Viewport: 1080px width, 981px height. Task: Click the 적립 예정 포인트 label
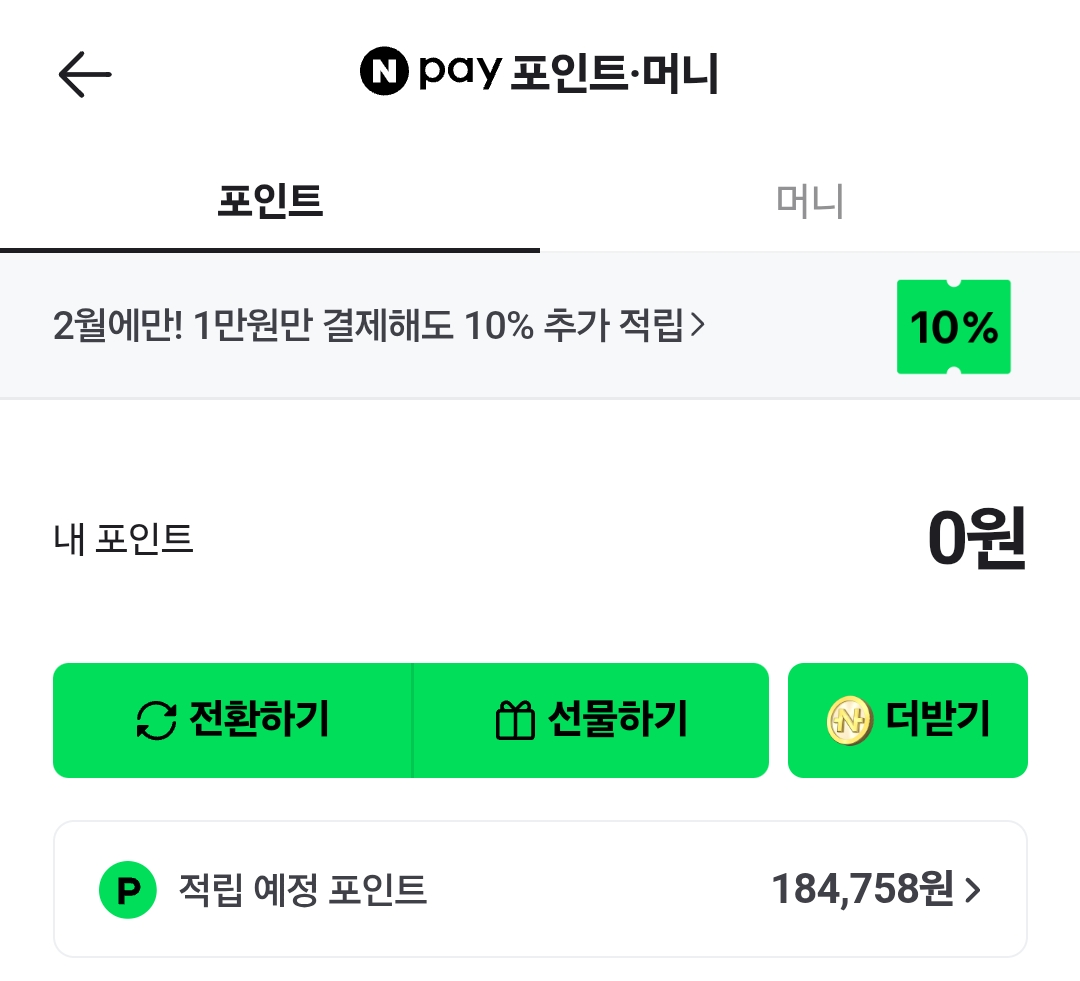tap(302, 889)
